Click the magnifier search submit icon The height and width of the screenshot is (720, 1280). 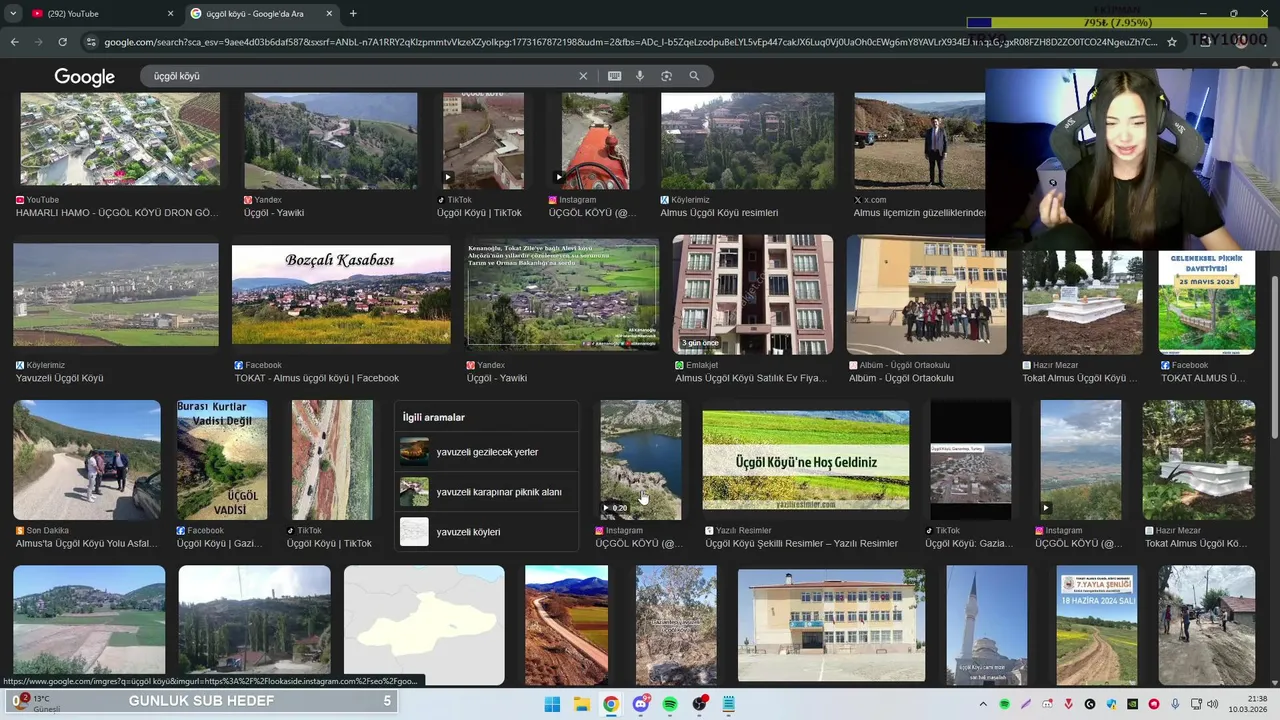694,76
